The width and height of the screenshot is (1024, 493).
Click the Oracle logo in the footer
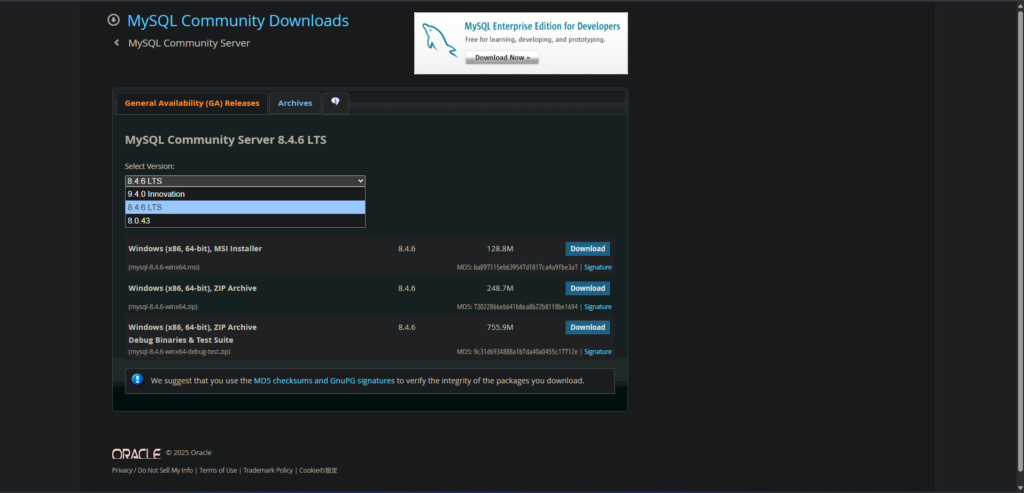pyautogui.click(x=136, y=454)
